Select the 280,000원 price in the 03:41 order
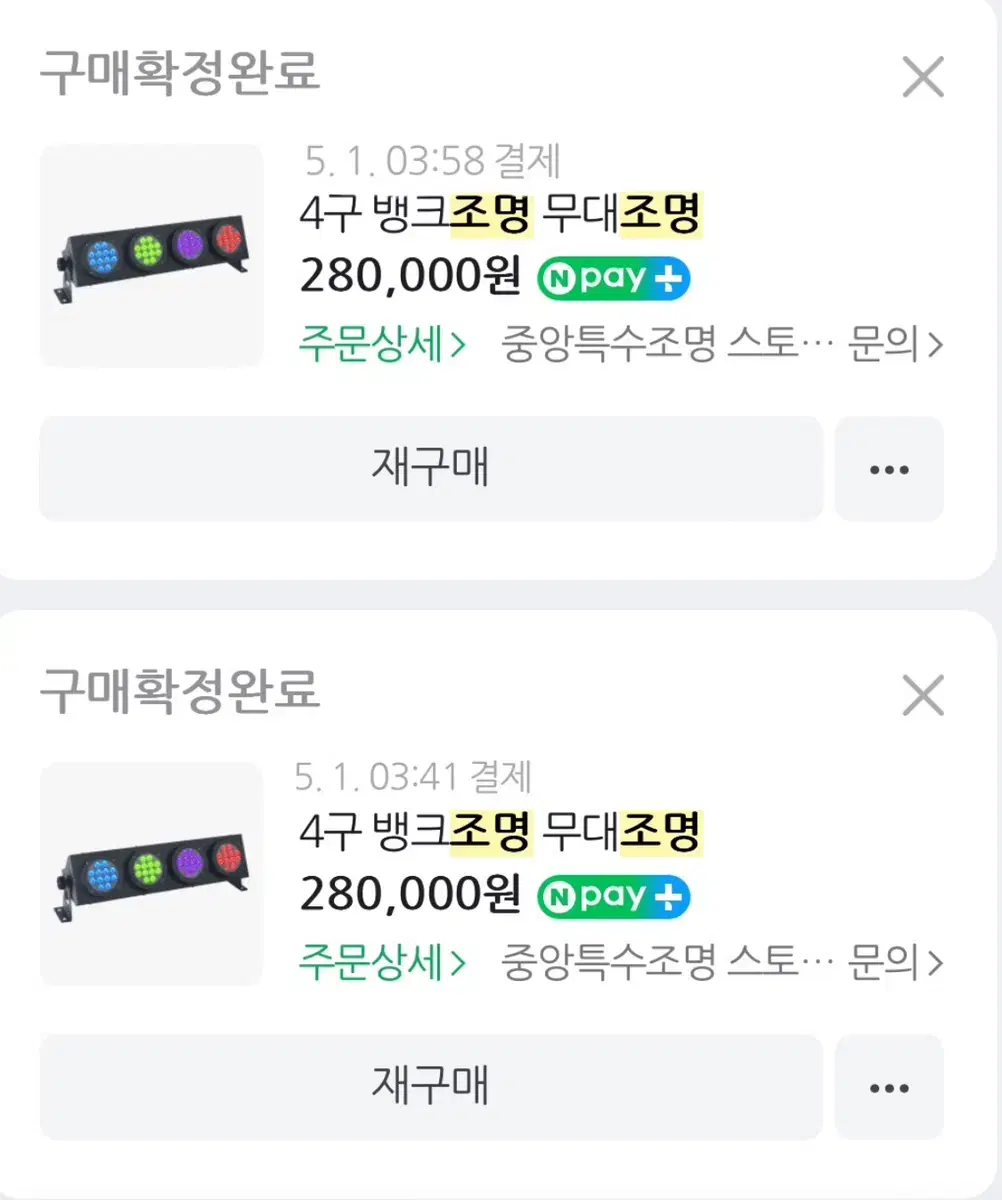Viewport: 1002px width, 1200px height. 410,897
